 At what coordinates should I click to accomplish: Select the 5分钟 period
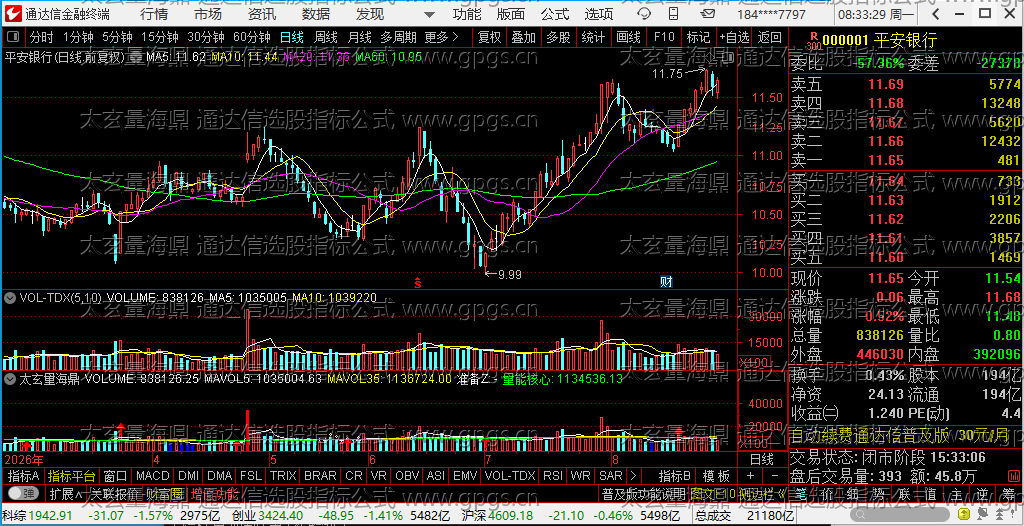(x=116, y=37)
